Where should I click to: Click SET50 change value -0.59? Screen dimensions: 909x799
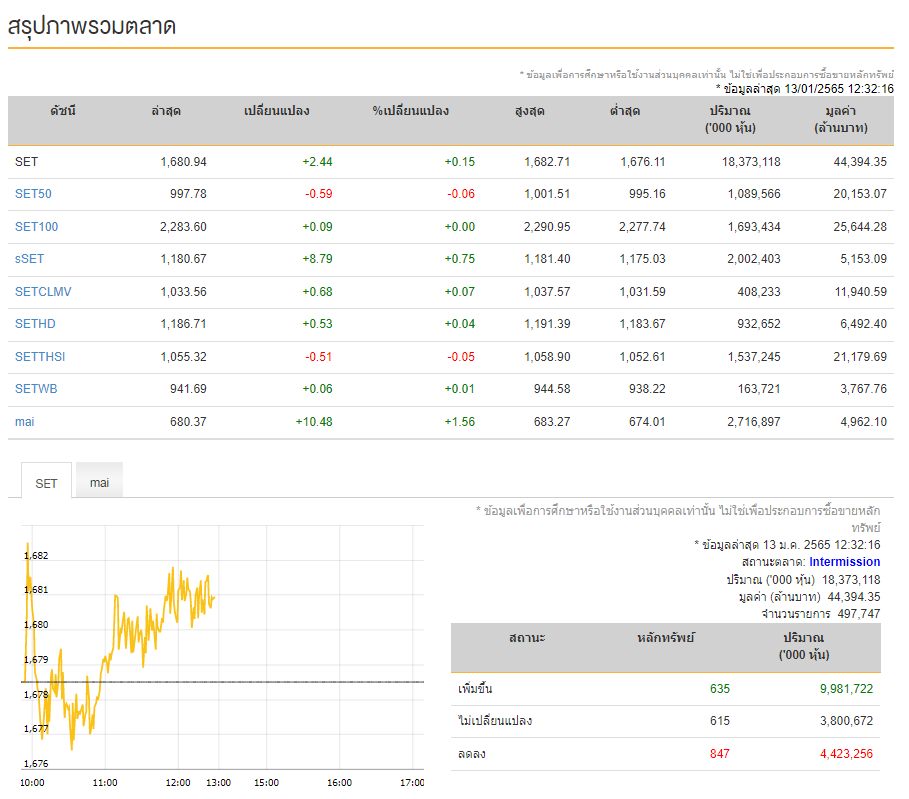[x=319, y=194]
